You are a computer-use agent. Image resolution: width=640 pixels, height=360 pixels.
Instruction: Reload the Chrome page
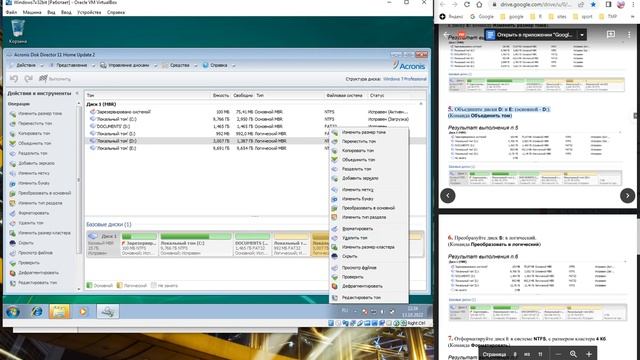click(467, 4)
